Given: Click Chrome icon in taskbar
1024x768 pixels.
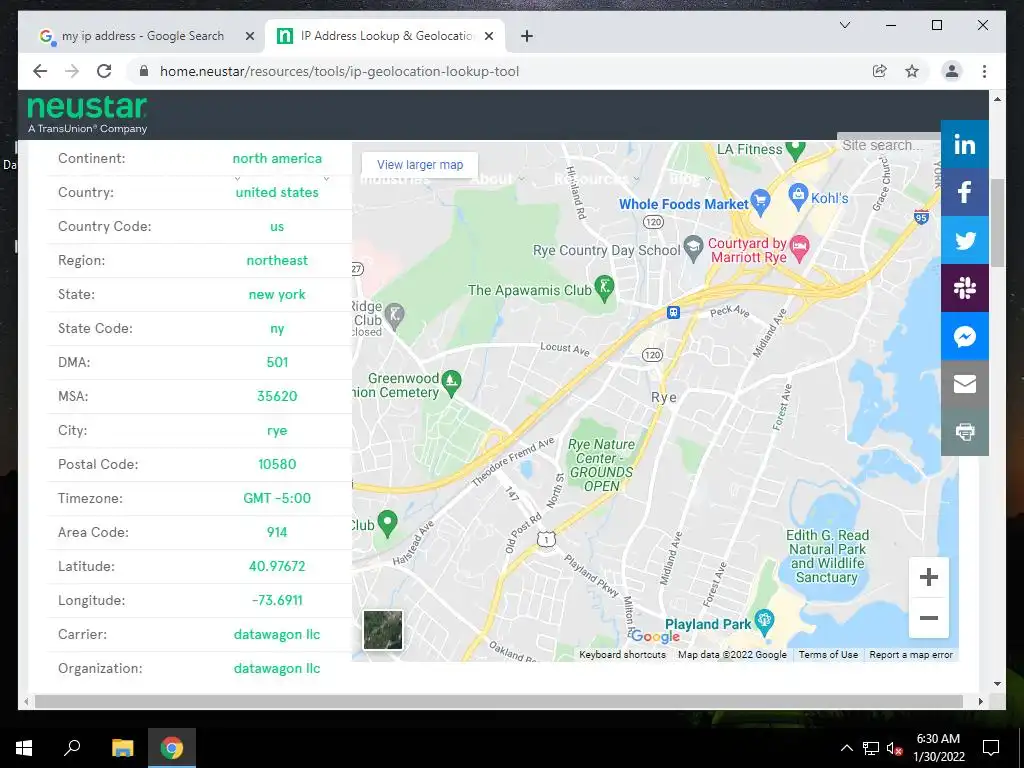Looking at the screenshot, I should coord(172,748).
